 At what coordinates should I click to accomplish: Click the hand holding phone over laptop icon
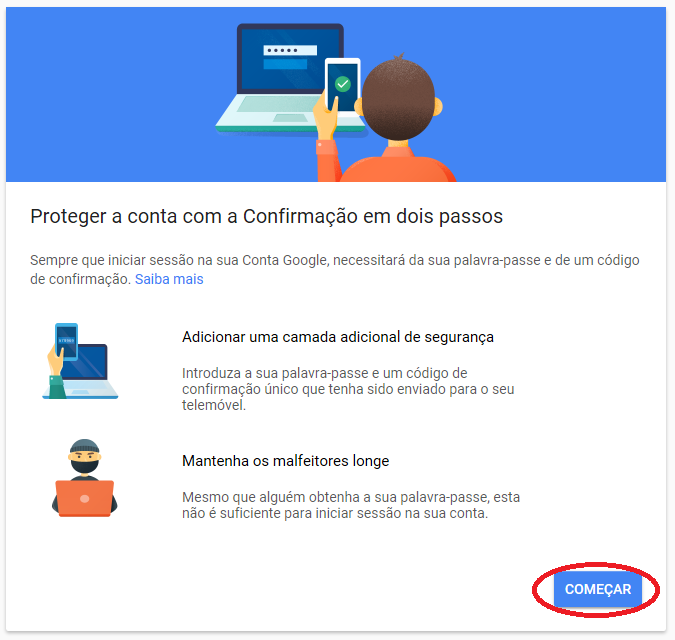click(80, 361)
